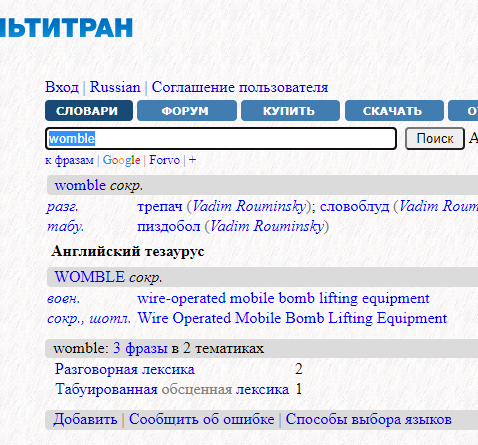
Task: Click the Мультитран site logo
Action: [66, 27]
